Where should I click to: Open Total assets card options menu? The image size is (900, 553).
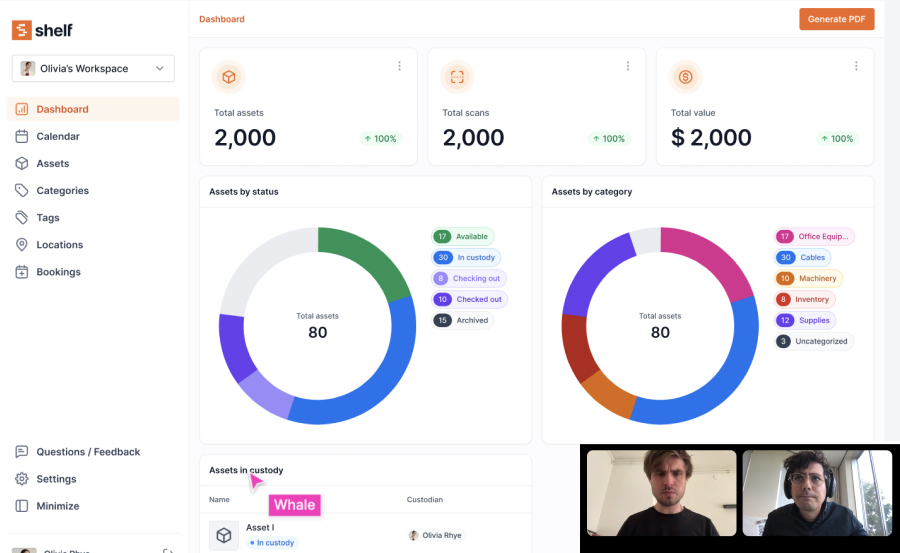coord(399,66)
